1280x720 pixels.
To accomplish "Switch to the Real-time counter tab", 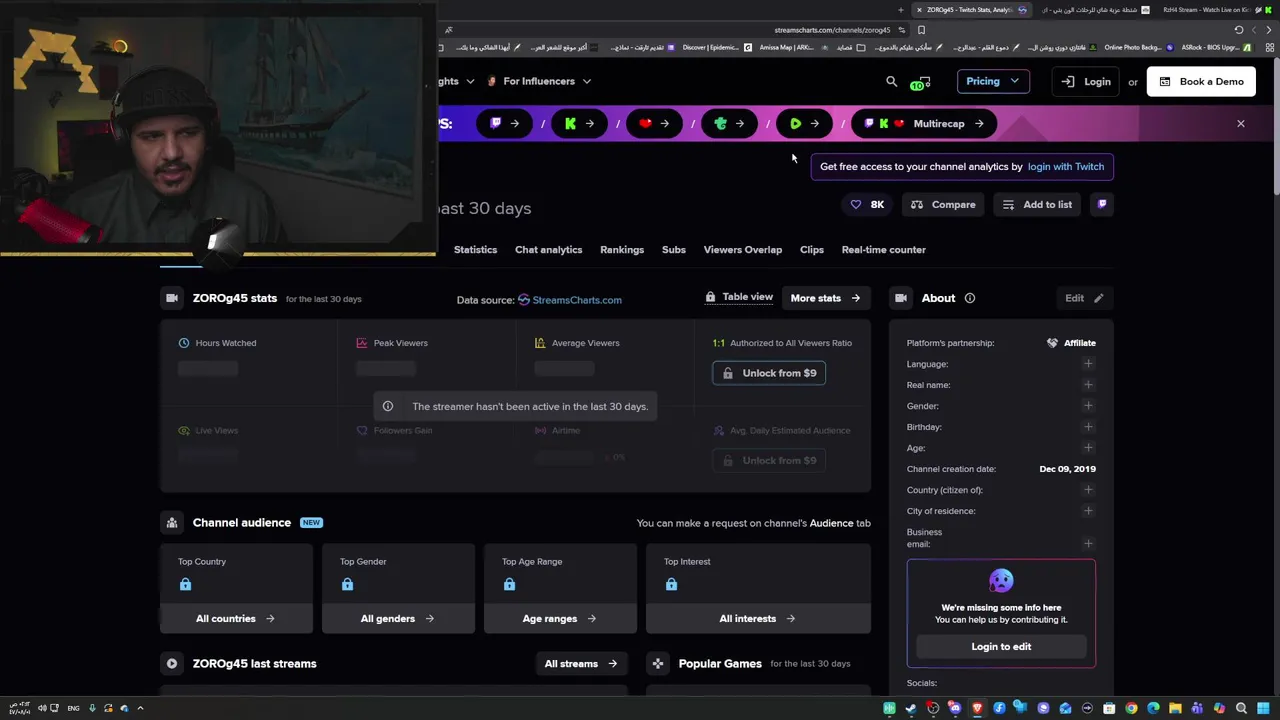I will tap(884, 250).
